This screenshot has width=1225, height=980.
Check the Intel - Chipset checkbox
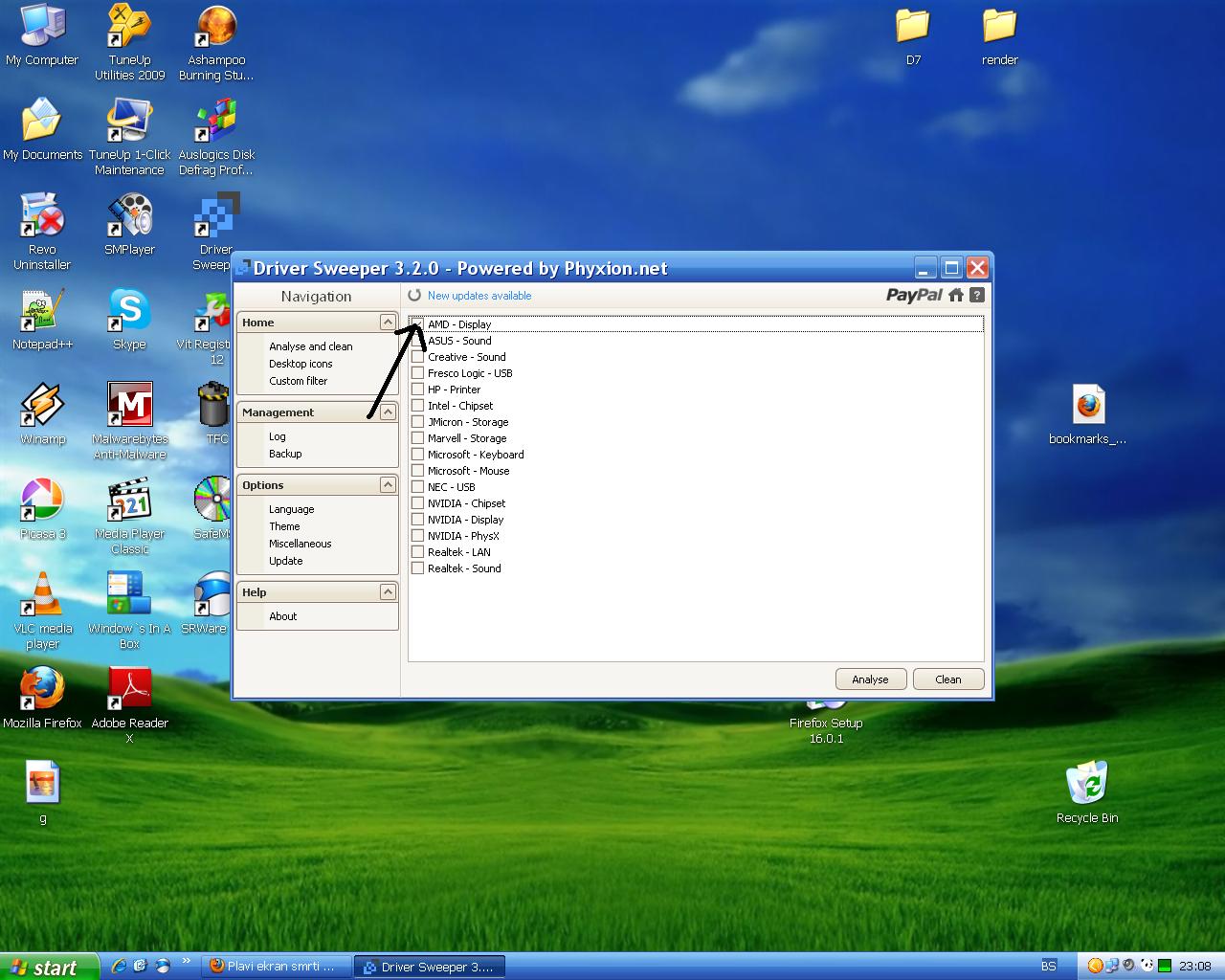click(417, 406)
